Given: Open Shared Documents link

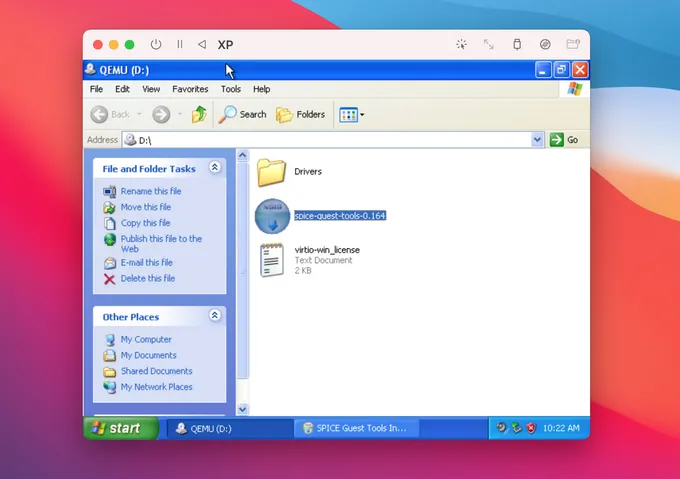Looking at the screenshot, I should pos(156,371).
